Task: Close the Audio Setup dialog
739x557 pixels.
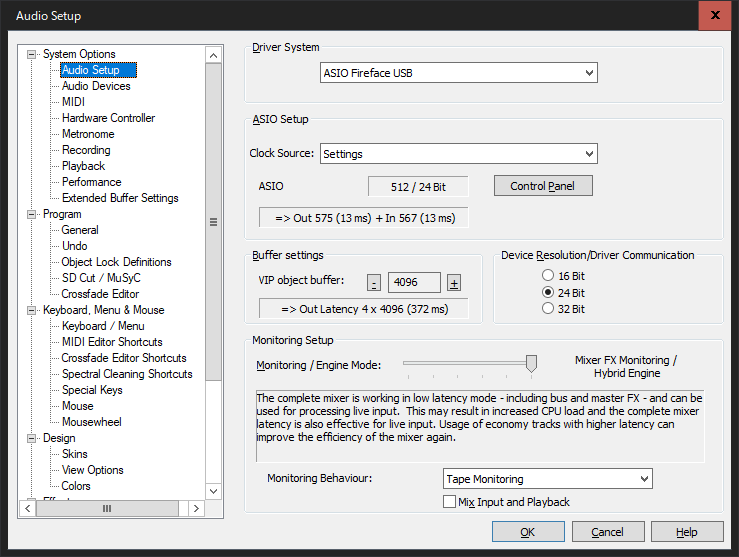Action: click(x=715, y=15)
